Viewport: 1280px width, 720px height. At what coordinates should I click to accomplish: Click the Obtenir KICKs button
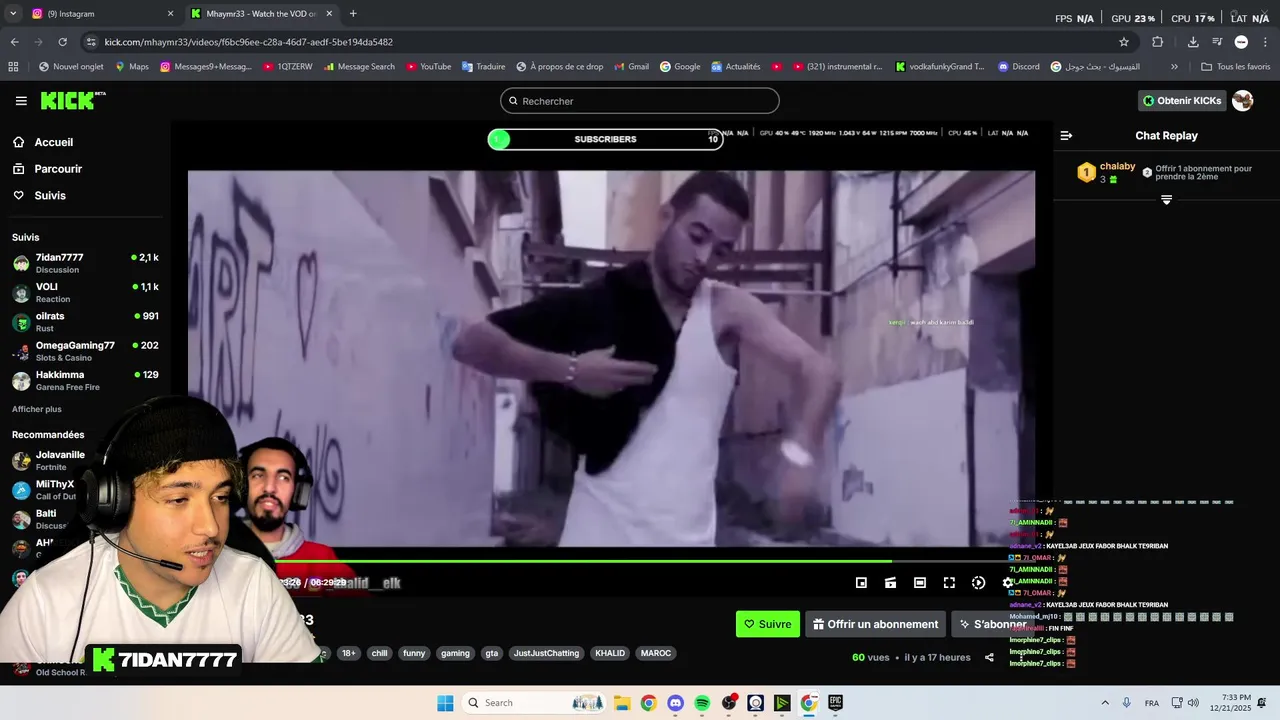coord(1182,101)
